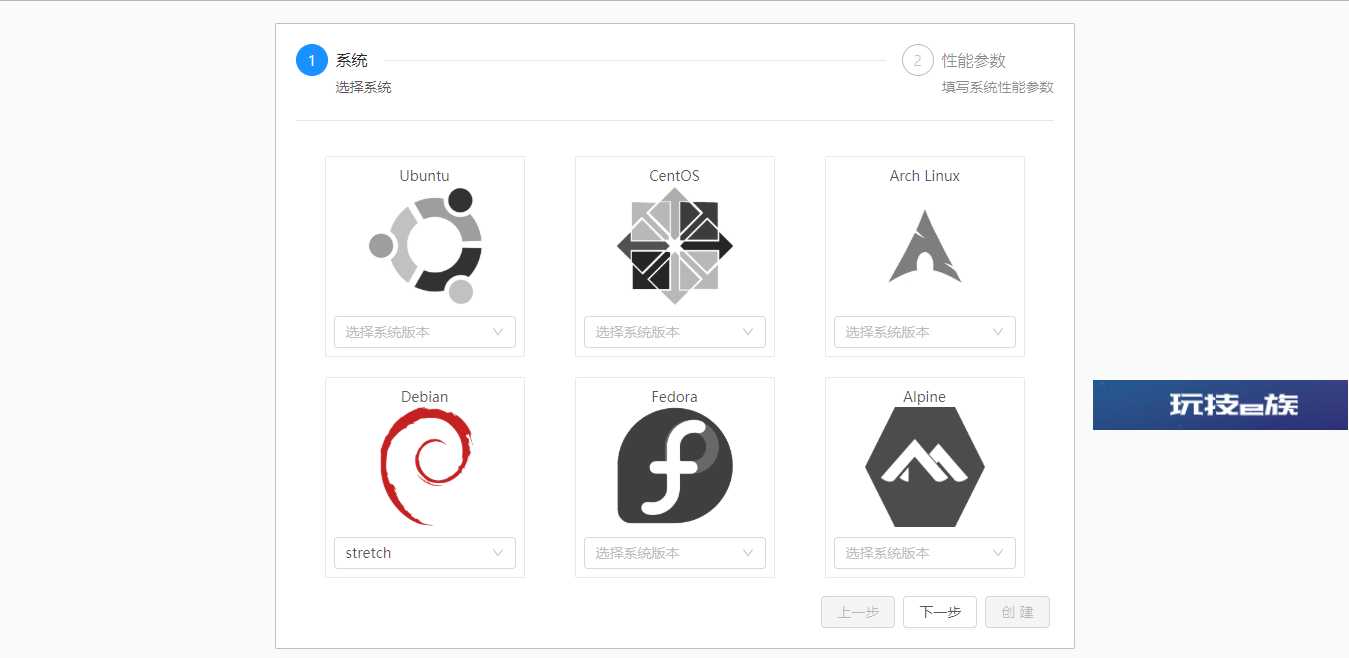1349x658 pixels.
Task: Click the Ubuntu card title
Action: click(425, 176)
